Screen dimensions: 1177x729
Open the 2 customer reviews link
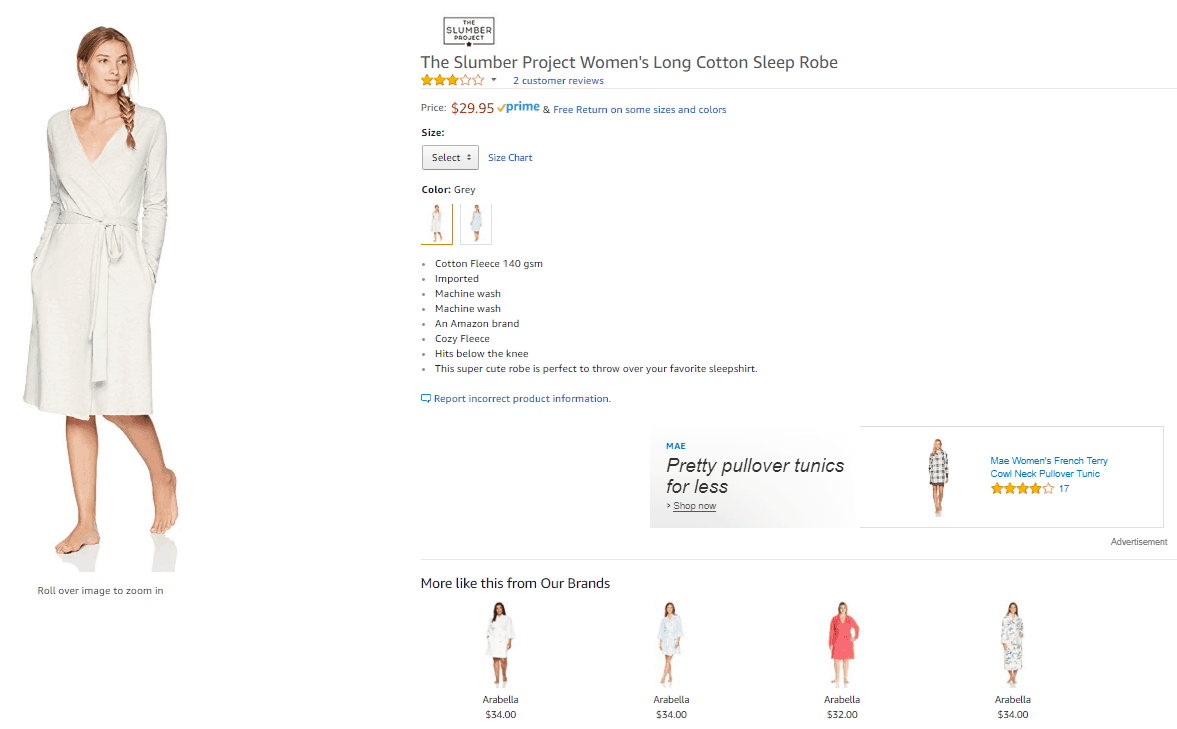coord(558,80)
